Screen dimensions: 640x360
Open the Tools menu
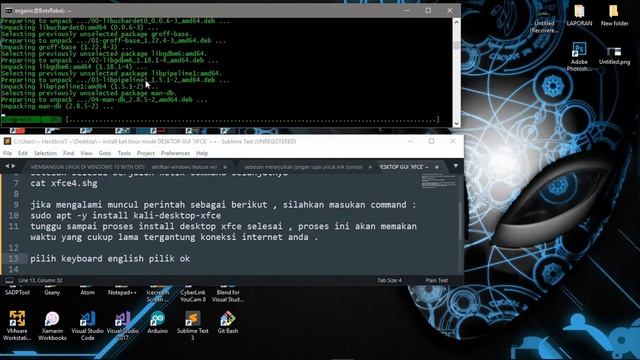(x=124, y=153)
